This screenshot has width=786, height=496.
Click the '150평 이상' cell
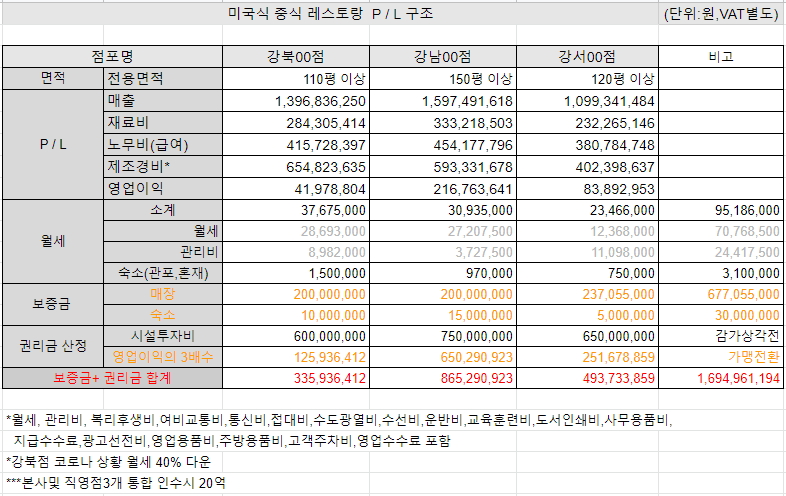tap(443, 79)
